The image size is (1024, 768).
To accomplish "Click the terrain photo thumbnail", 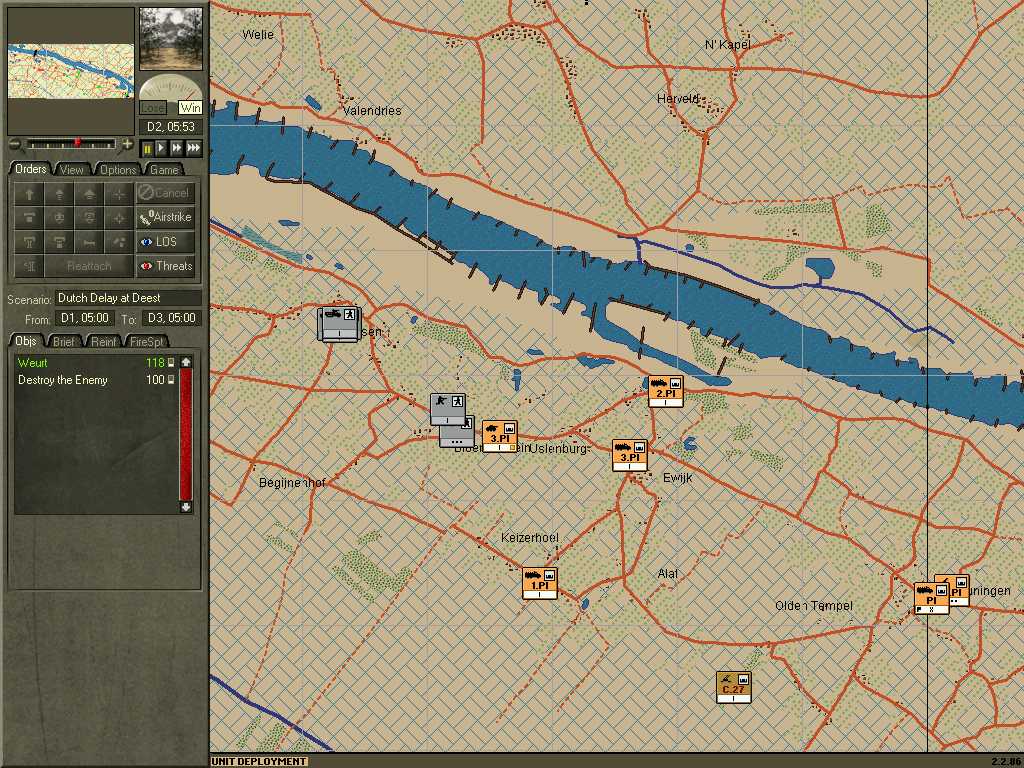I will pos(171,39).
